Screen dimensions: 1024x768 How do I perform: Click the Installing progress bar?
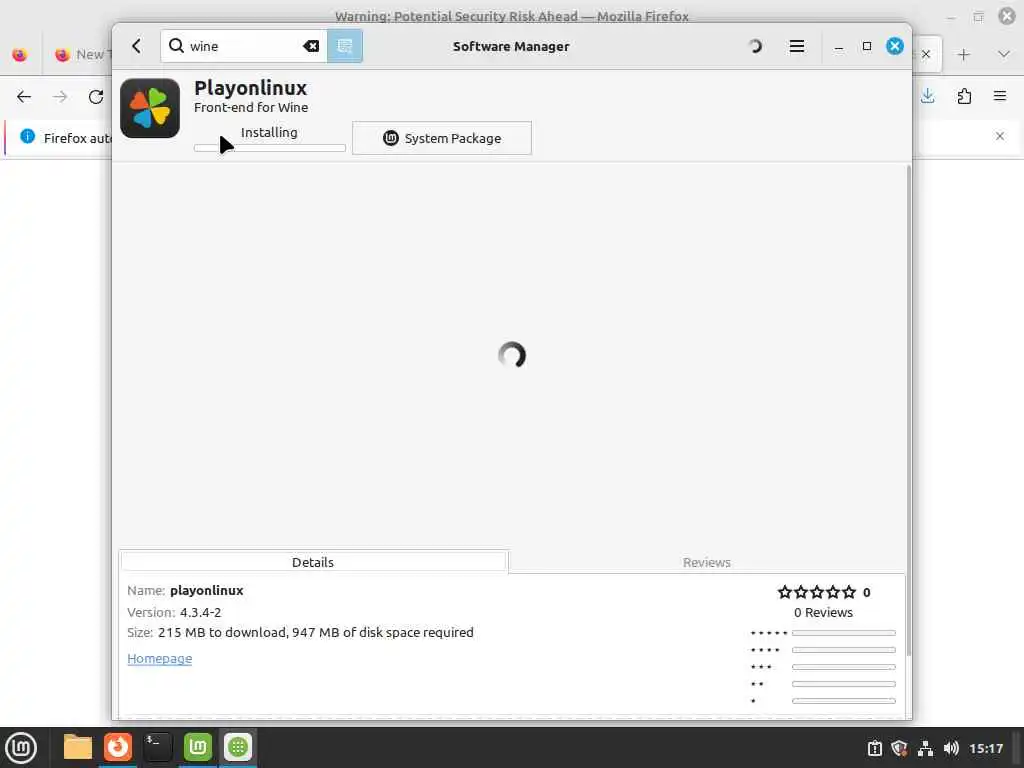(270, 148)
